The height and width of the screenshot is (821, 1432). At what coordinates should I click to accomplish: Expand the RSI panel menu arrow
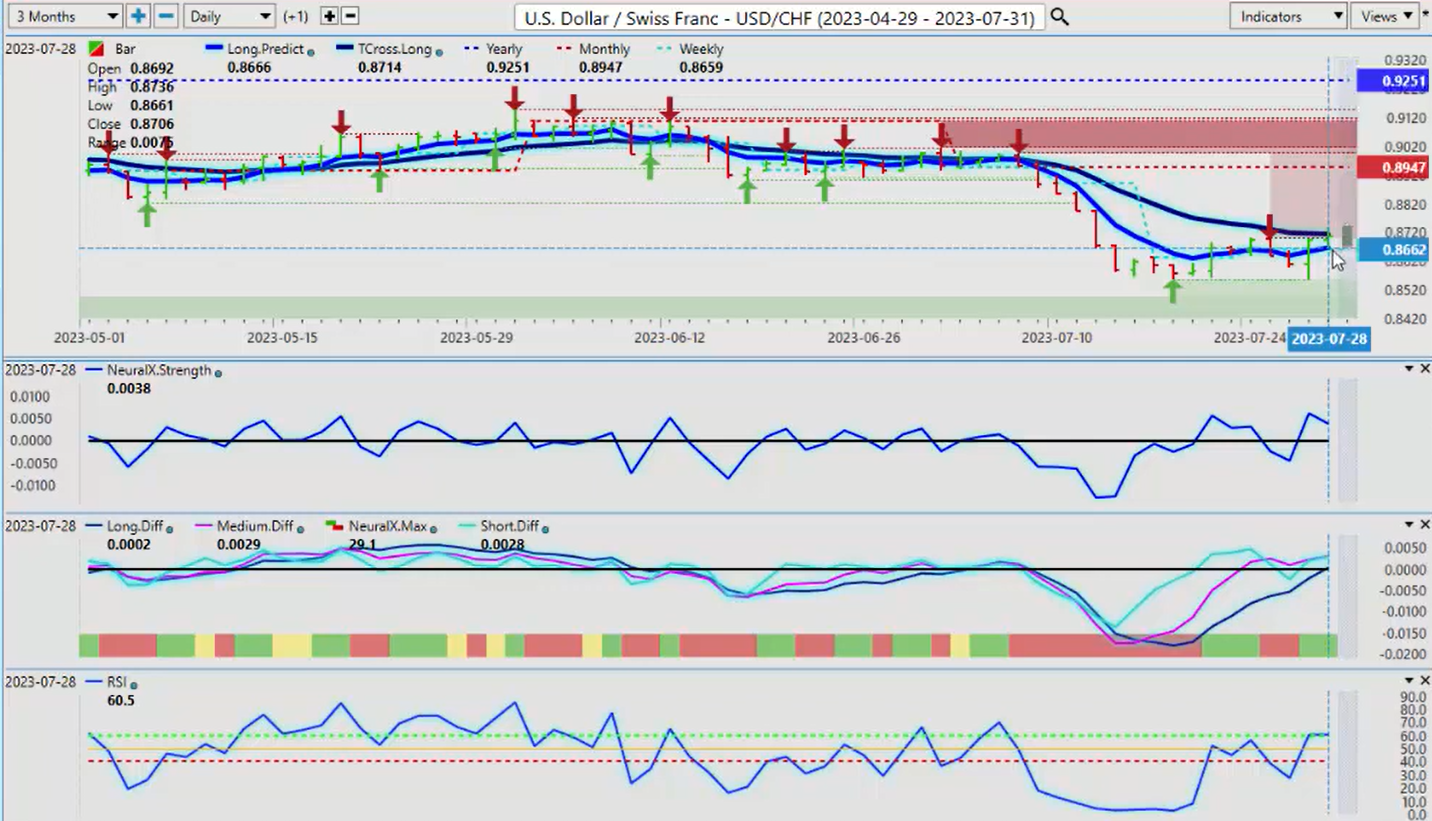click(1410, 681)
